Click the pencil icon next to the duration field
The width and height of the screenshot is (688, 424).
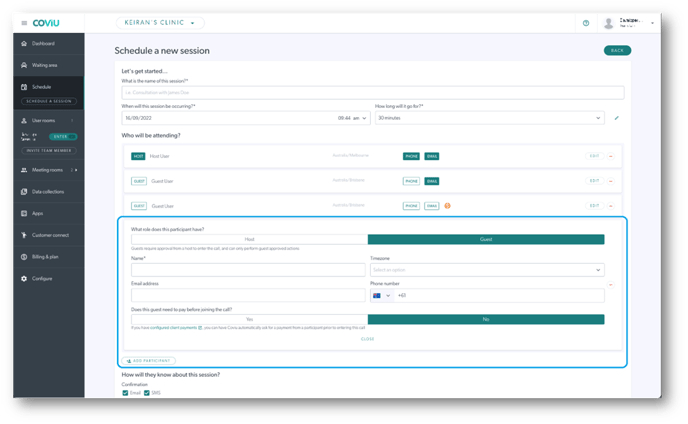pyautogui.click(x=616, y=118)
